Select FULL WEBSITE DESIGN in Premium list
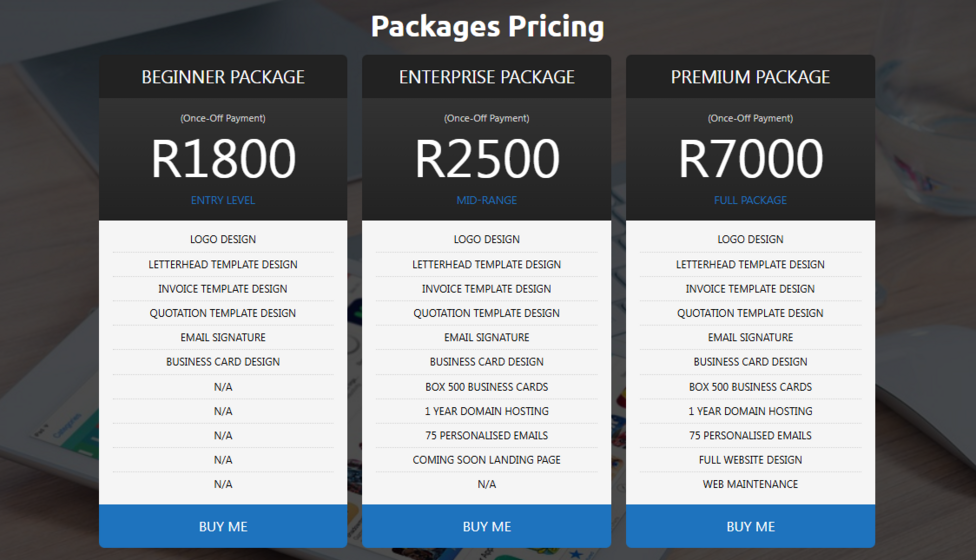976x560 pixels. tap(750, 460)
